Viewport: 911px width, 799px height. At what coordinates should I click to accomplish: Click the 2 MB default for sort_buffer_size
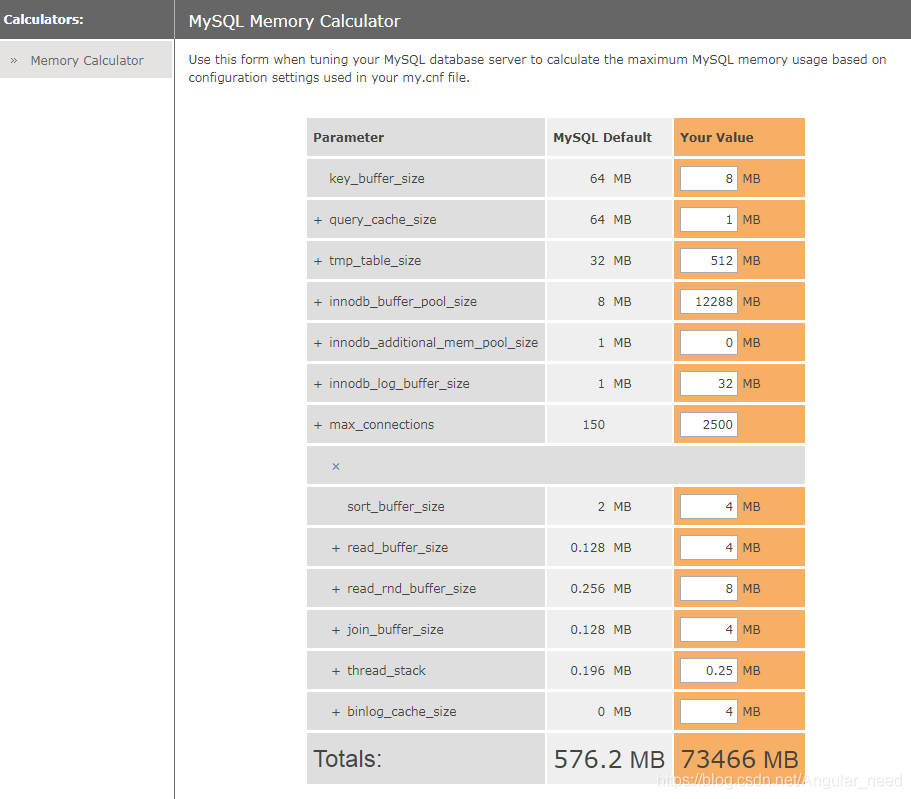click(614, 507)
